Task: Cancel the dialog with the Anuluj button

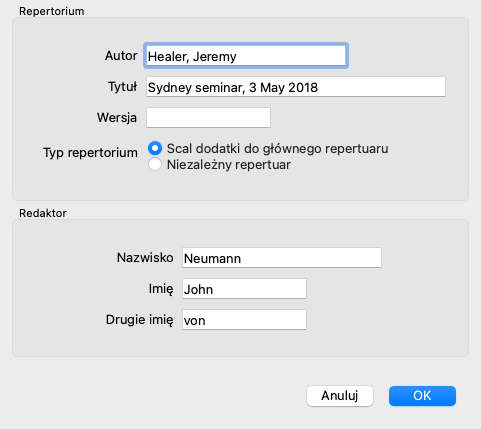Action: [340, 396]
